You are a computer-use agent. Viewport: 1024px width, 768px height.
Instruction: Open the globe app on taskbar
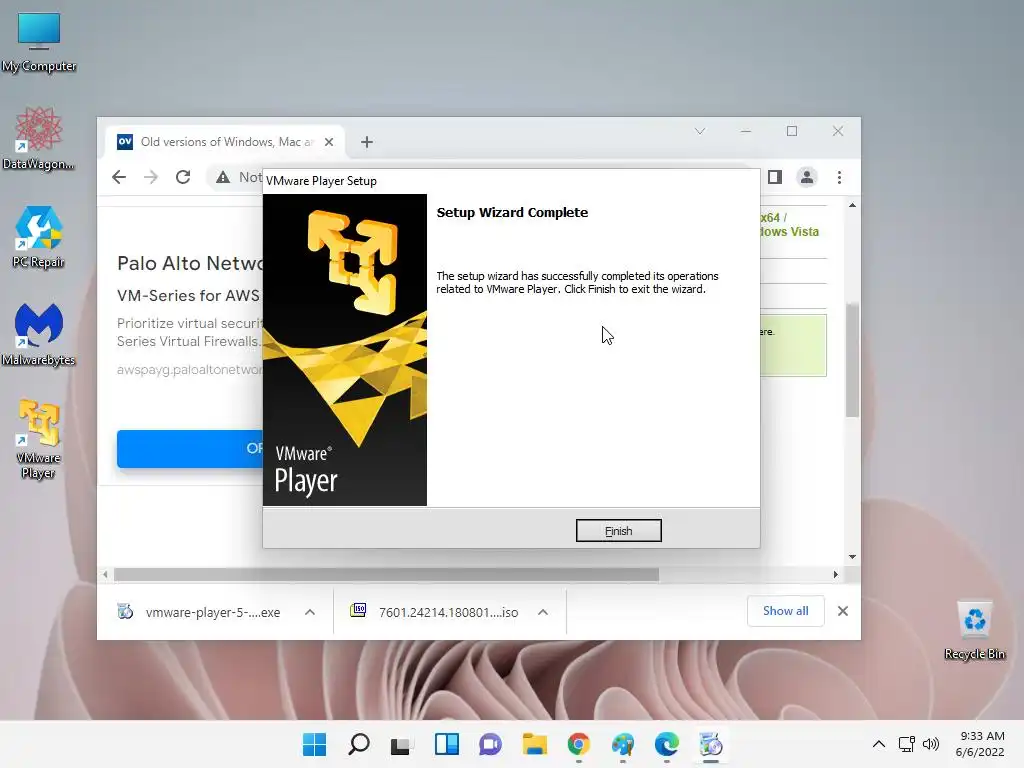point(622,744)
